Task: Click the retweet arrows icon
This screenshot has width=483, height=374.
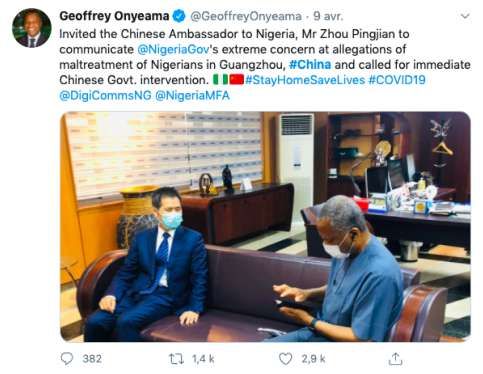Action: [176, 359]
